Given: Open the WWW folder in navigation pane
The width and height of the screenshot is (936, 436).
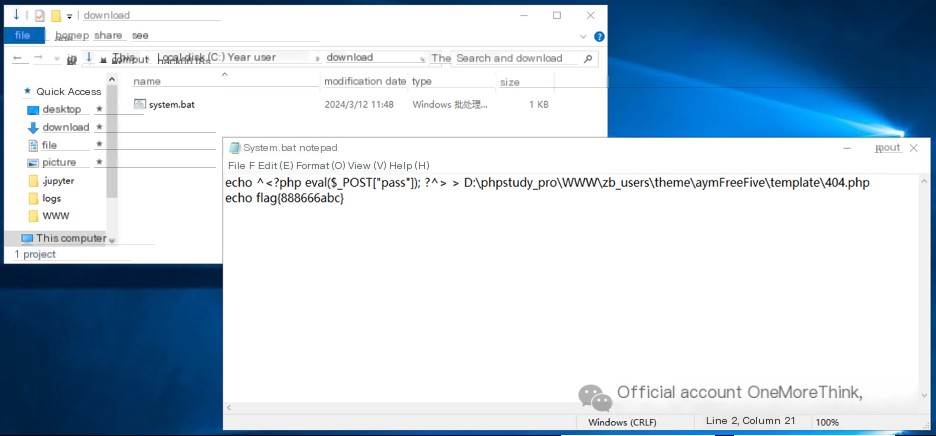Looking at the screenshot, I should click(56, 216).
